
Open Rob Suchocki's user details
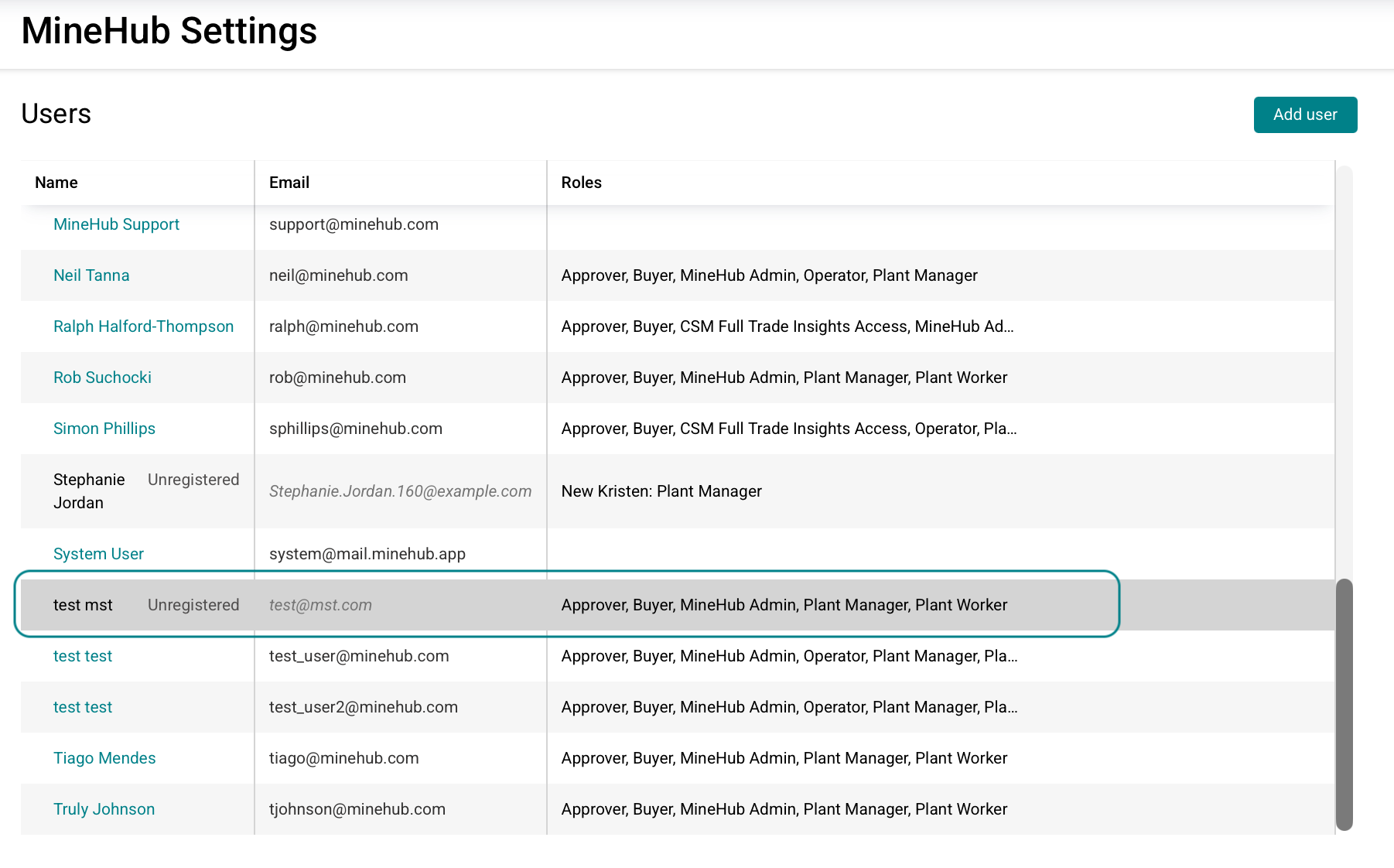pyautogui.click(x=102, y=378)
